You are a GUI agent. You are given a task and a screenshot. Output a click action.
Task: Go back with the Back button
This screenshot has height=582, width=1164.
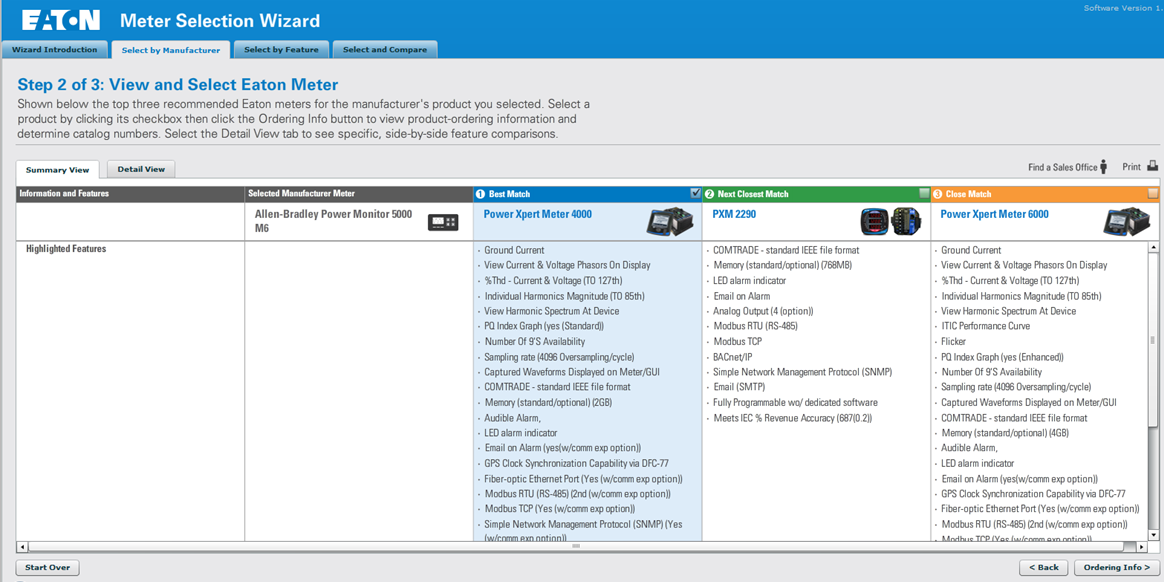[x=1044, y=567]
